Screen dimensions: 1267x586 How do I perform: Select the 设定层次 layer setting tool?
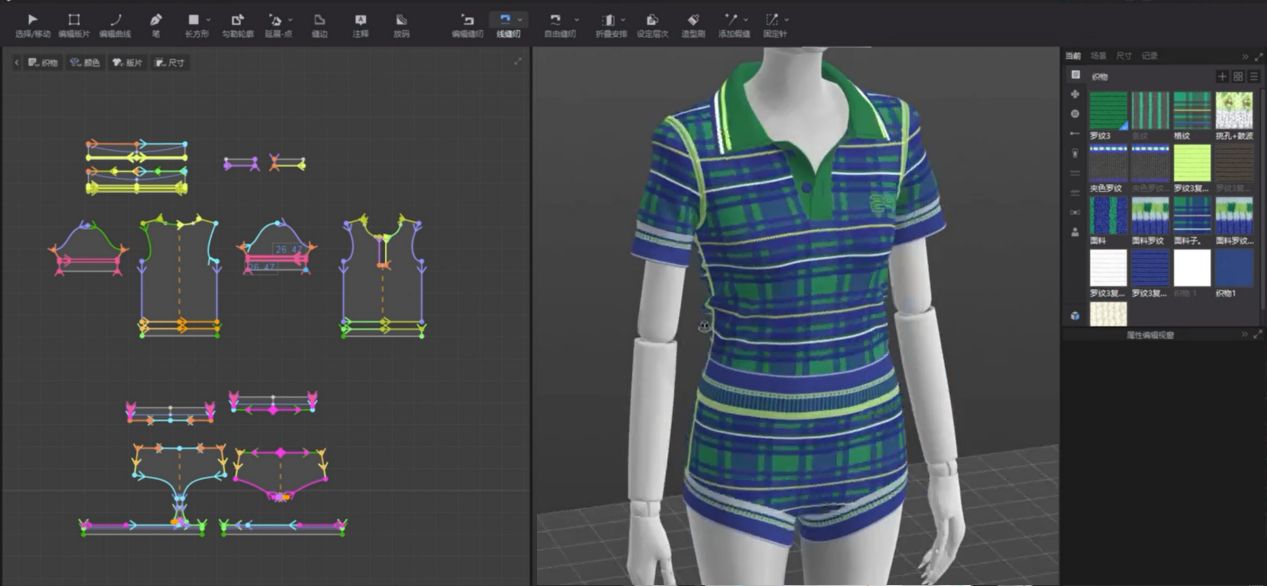point(651,20)
